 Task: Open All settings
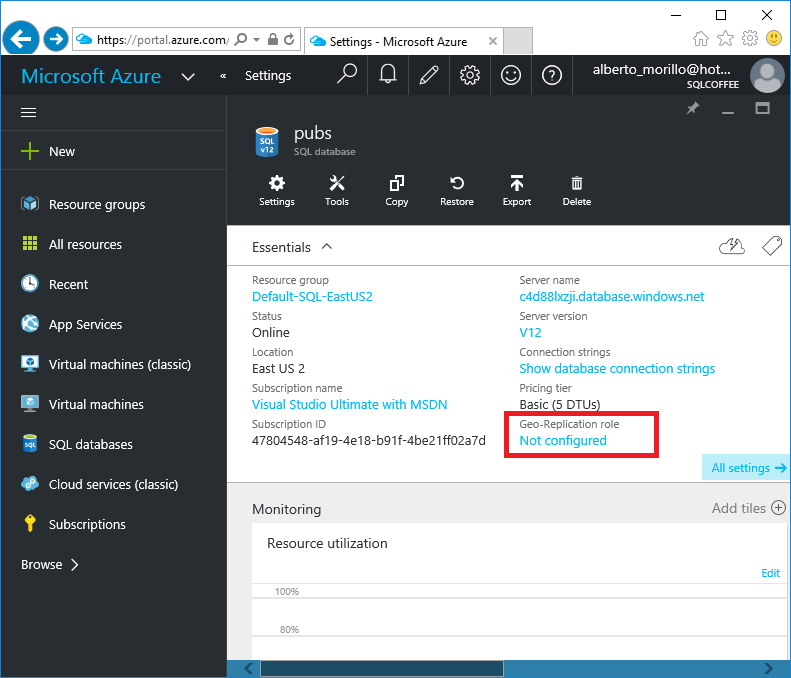coord(748,468)
